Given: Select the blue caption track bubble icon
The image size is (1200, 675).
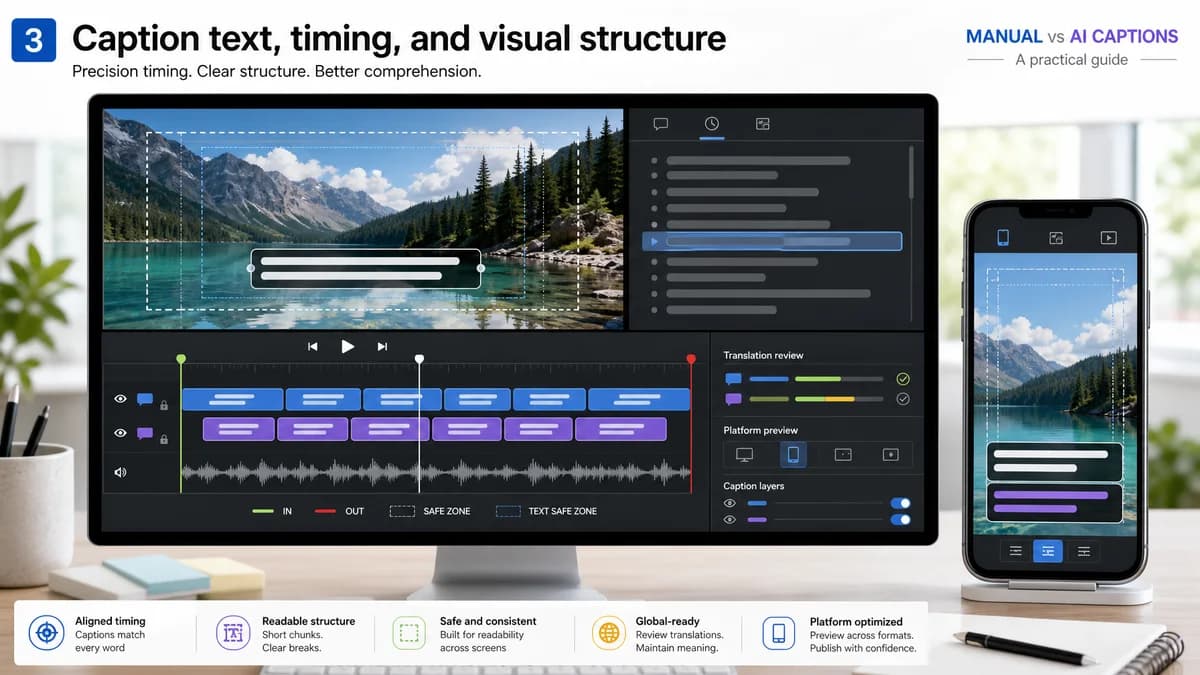Looking at the screenshot, I should 145,400.
